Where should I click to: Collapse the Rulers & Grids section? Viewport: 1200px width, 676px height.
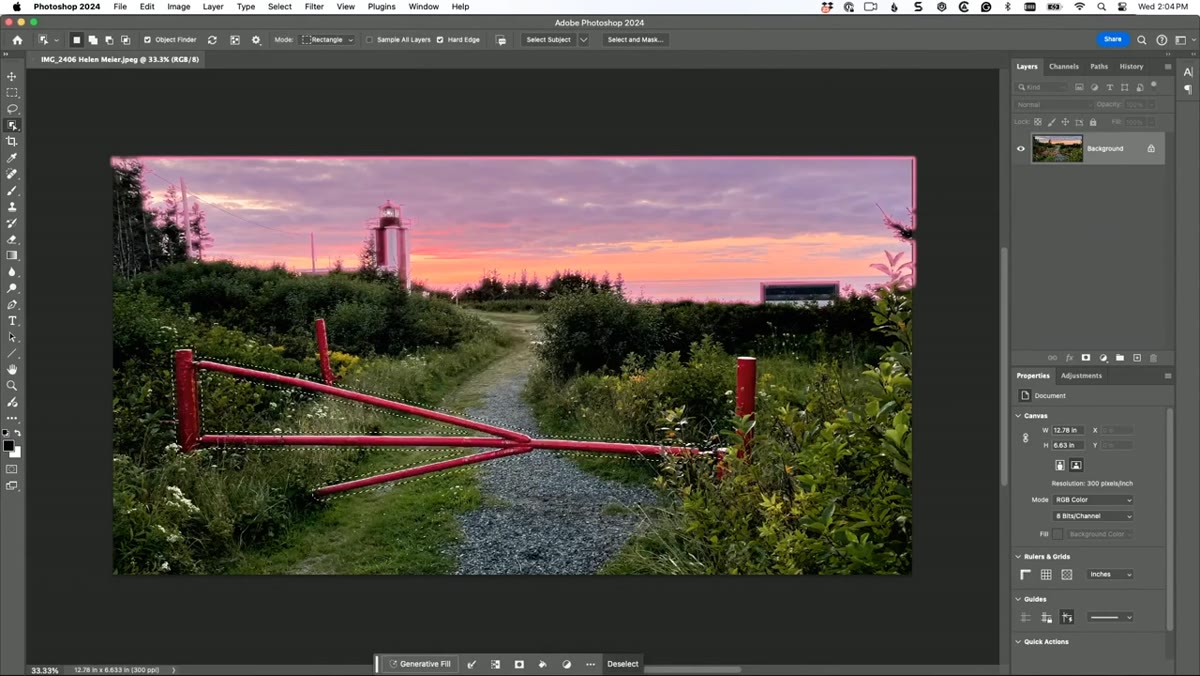point(1019,557)
